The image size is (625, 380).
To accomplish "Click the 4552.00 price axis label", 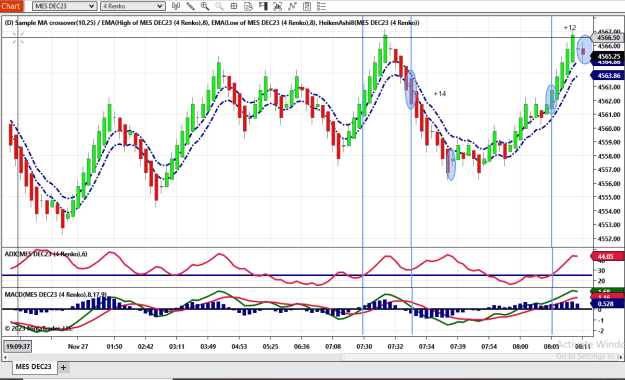I will 609,238.
